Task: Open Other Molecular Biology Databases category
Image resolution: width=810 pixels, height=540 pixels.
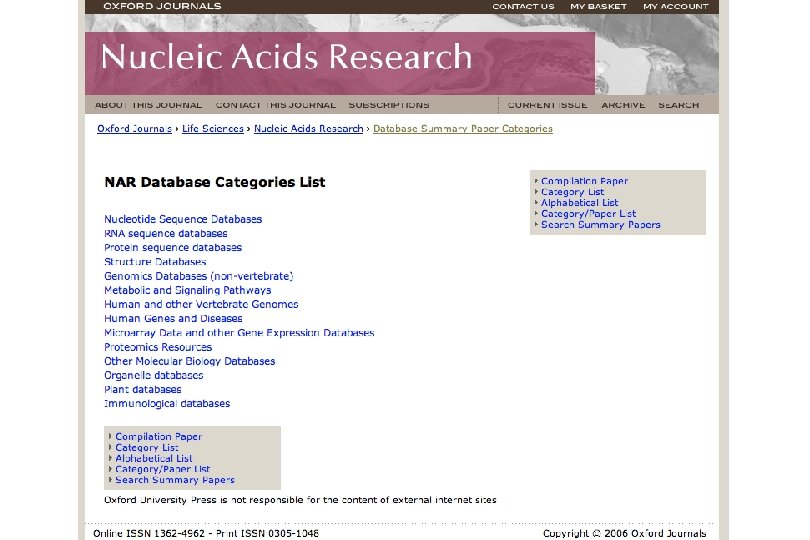Action: click(190, 361)
